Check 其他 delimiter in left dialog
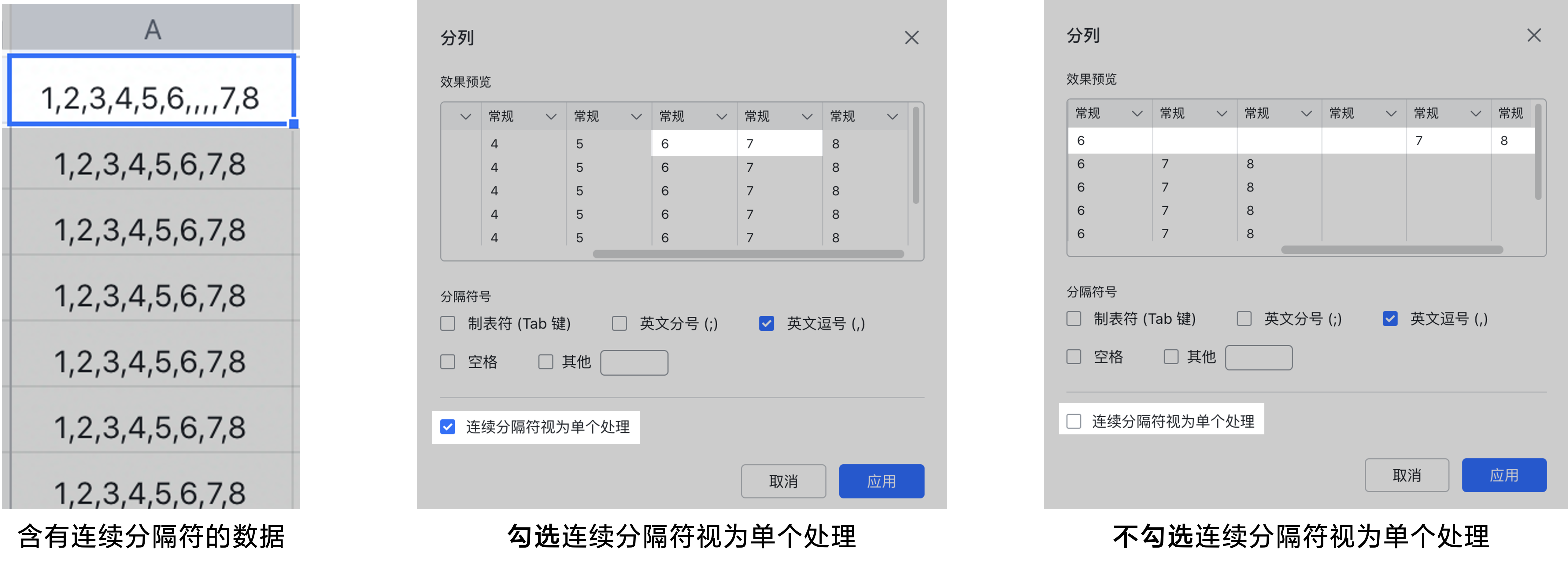1568x569 pixels. (545, 362)
